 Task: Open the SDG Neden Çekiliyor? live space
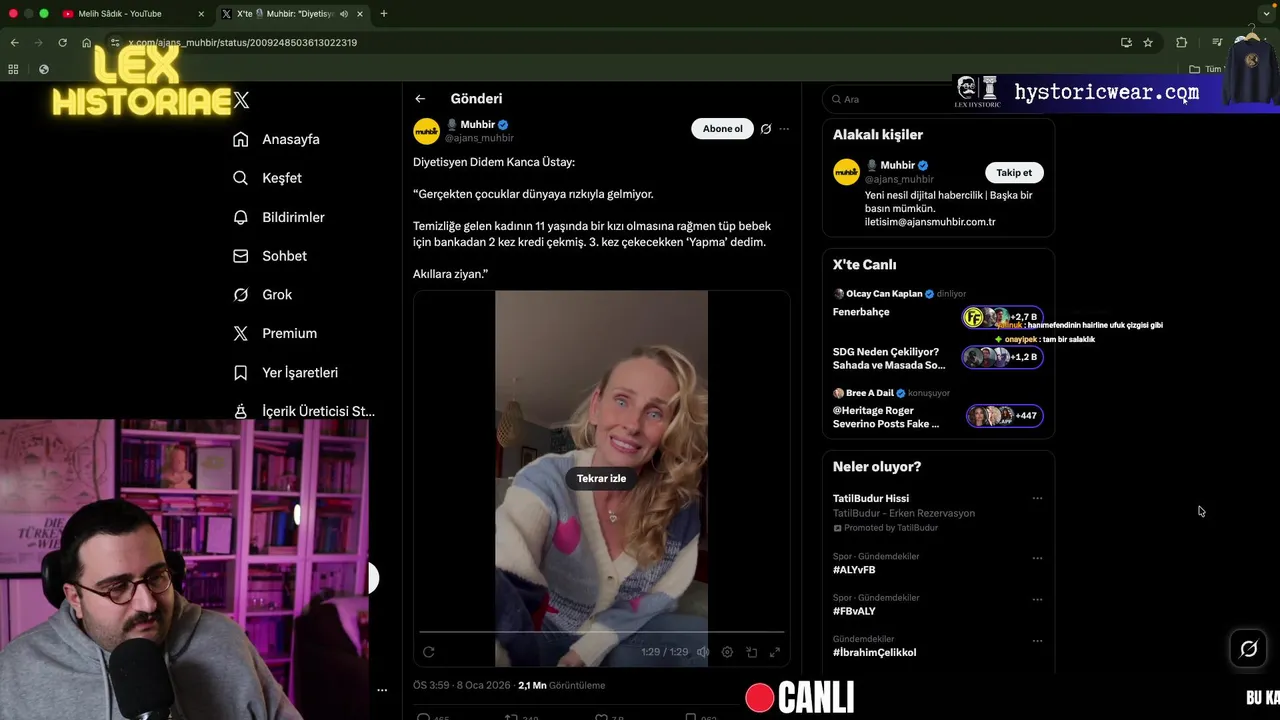pos(889,358)
